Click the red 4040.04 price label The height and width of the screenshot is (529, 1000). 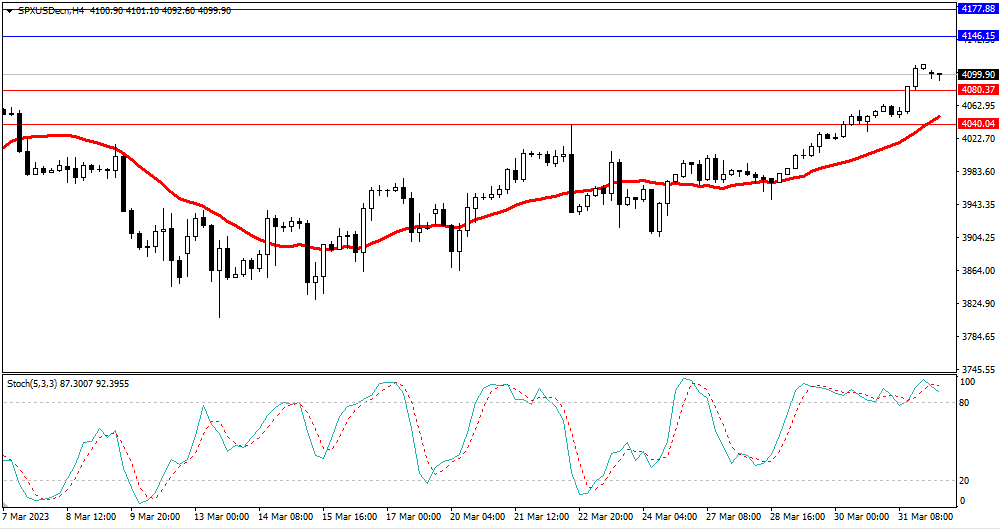978,124
